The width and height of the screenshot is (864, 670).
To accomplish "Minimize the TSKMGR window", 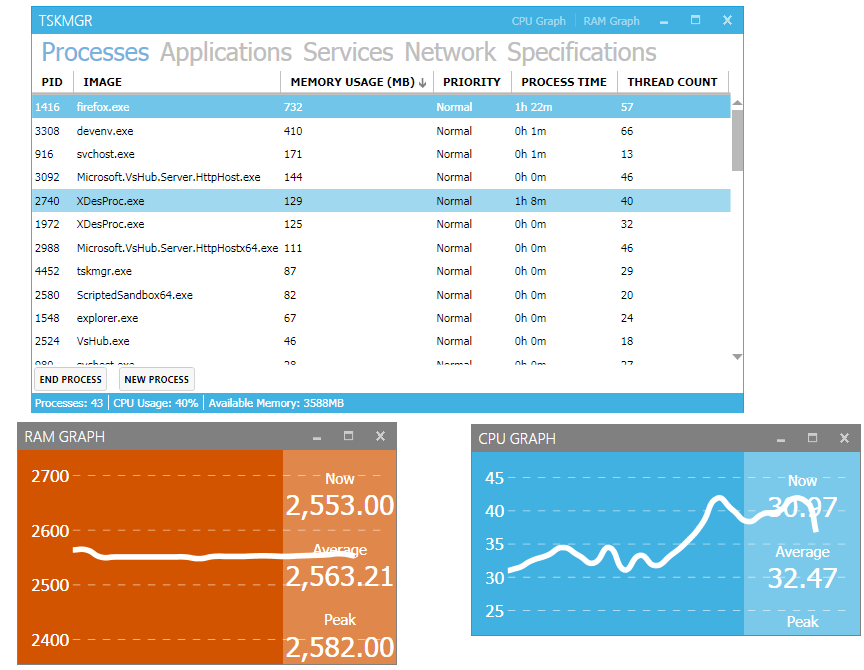I will click(663, 21).
